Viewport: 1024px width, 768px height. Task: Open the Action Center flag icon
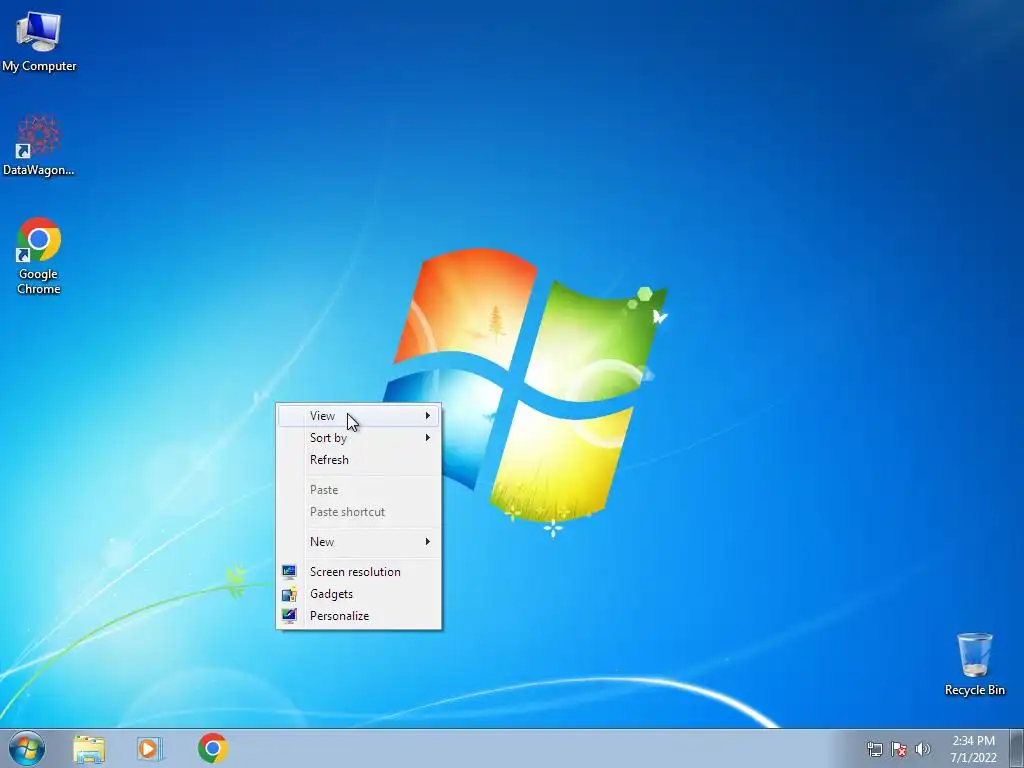(x=899, y=749)
